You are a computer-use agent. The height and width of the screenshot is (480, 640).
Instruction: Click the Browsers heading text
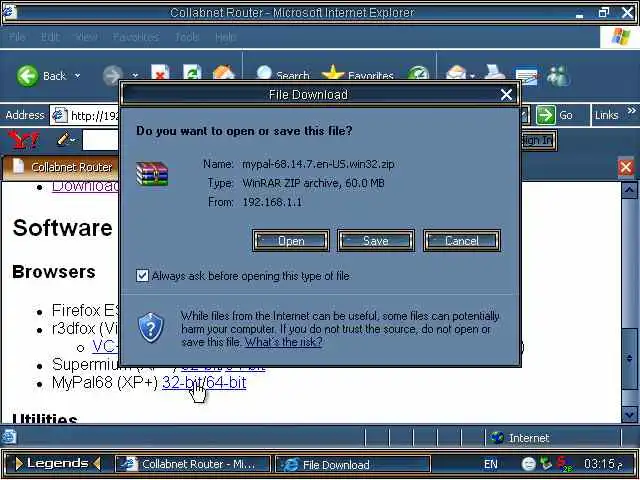tap(54, 272)
